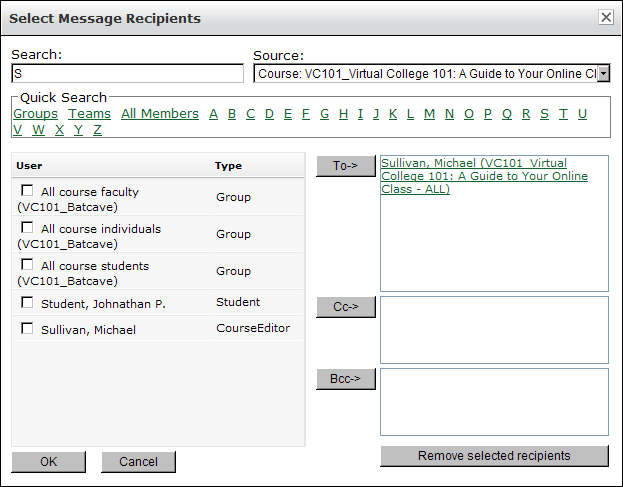The width and height of the screenshot is (623, 487).
Task: Select the All course students checkbox
Action: (x=27, y=265)
